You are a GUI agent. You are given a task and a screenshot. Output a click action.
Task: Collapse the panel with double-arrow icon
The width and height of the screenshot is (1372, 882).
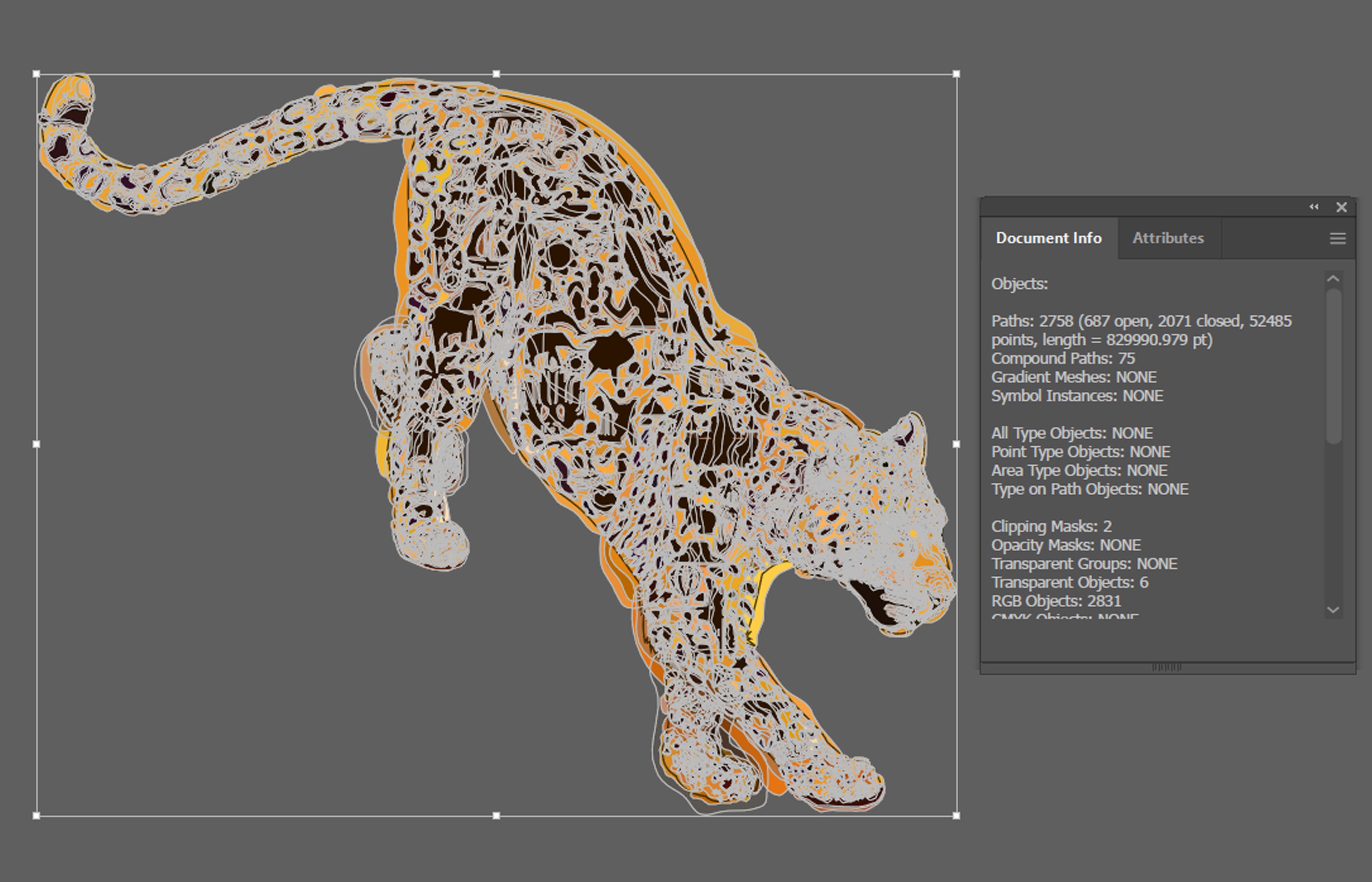[1314, 207]
